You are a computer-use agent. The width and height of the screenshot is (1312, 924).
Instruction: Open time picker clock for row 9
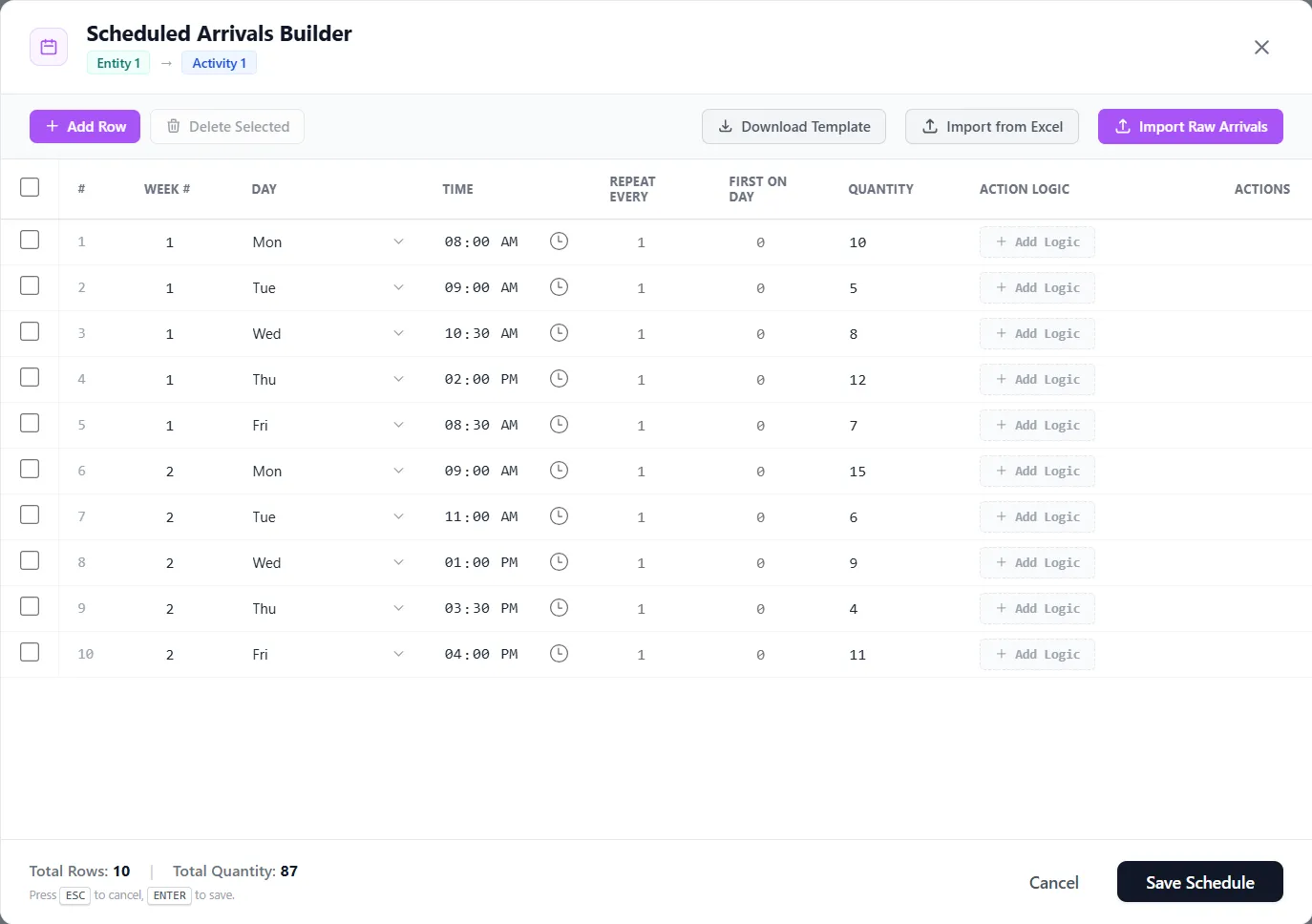pos(560,608)
